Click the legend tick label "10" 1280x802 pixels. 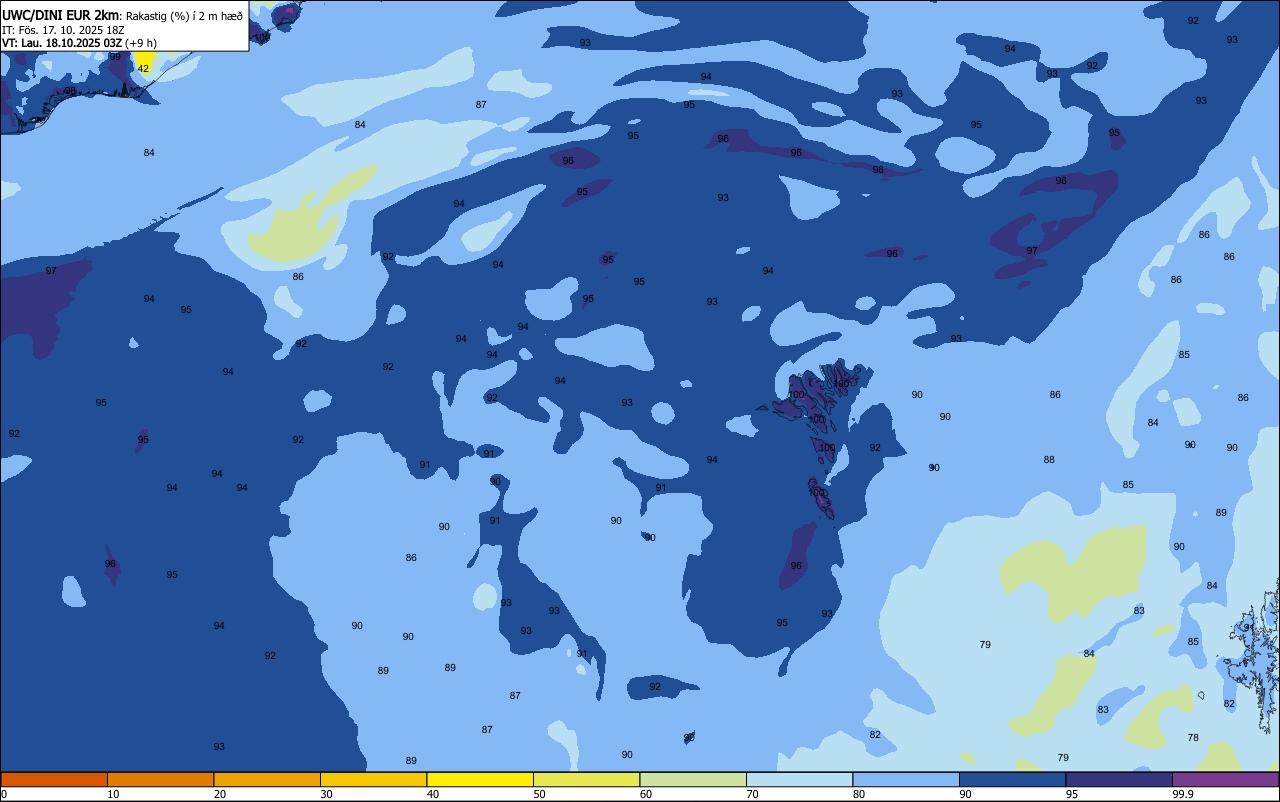tap(113, 794)
